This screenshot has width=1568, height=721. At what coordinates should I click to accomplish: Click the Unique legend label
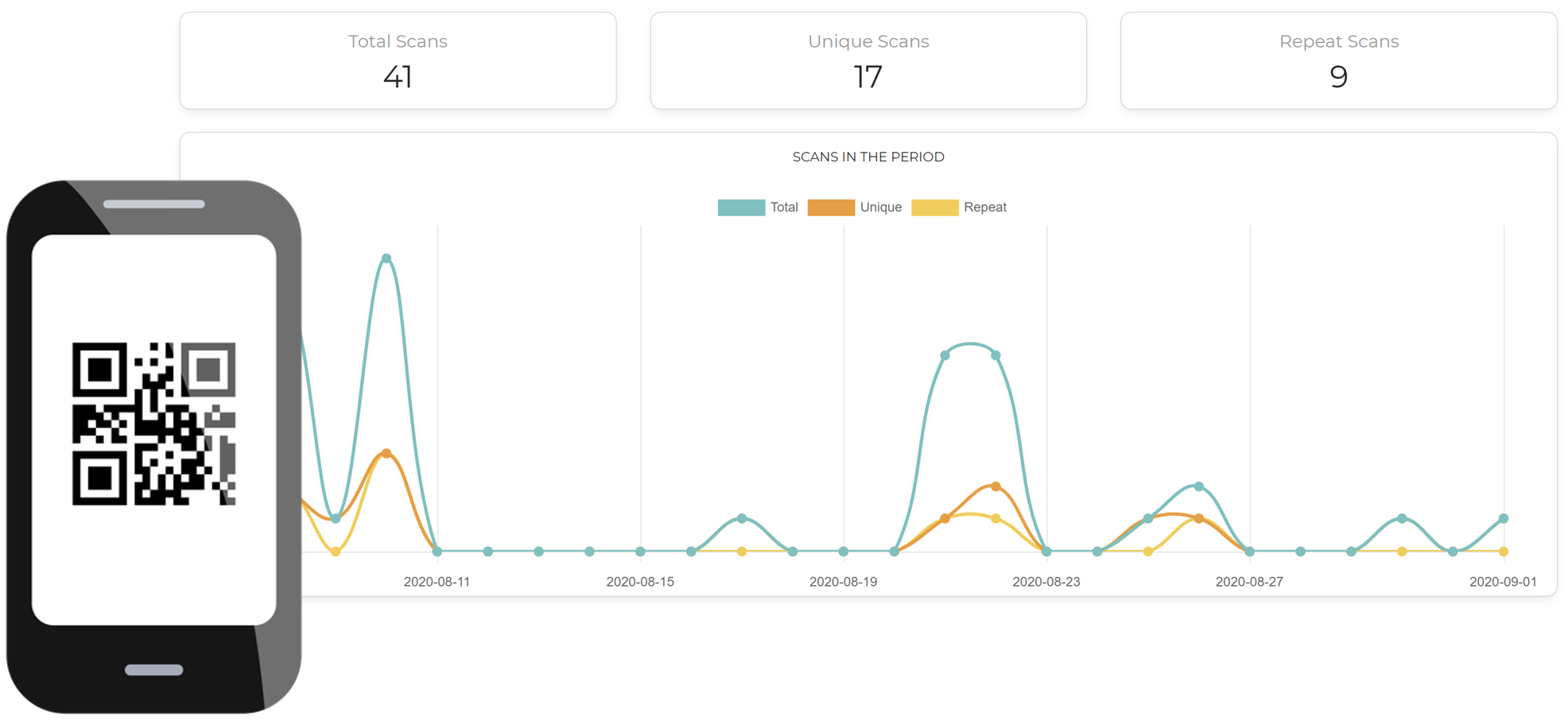[881, 207]
